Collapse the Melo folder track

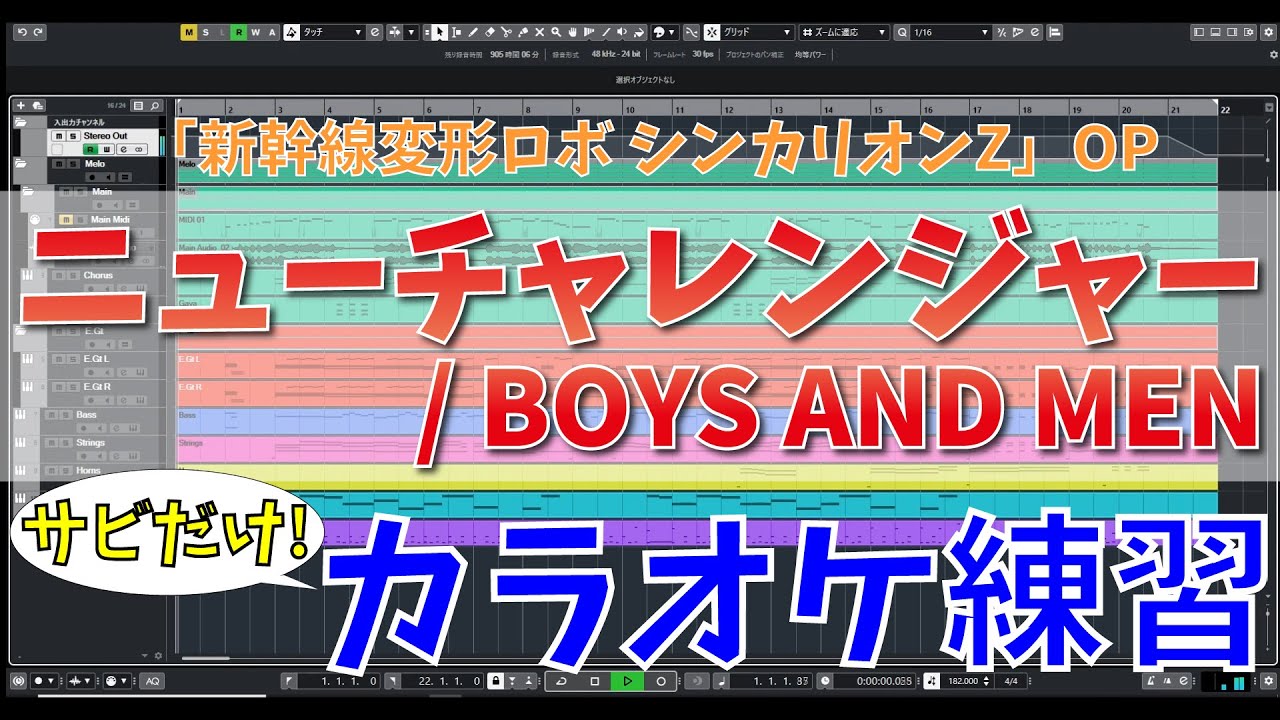point(20,163)
